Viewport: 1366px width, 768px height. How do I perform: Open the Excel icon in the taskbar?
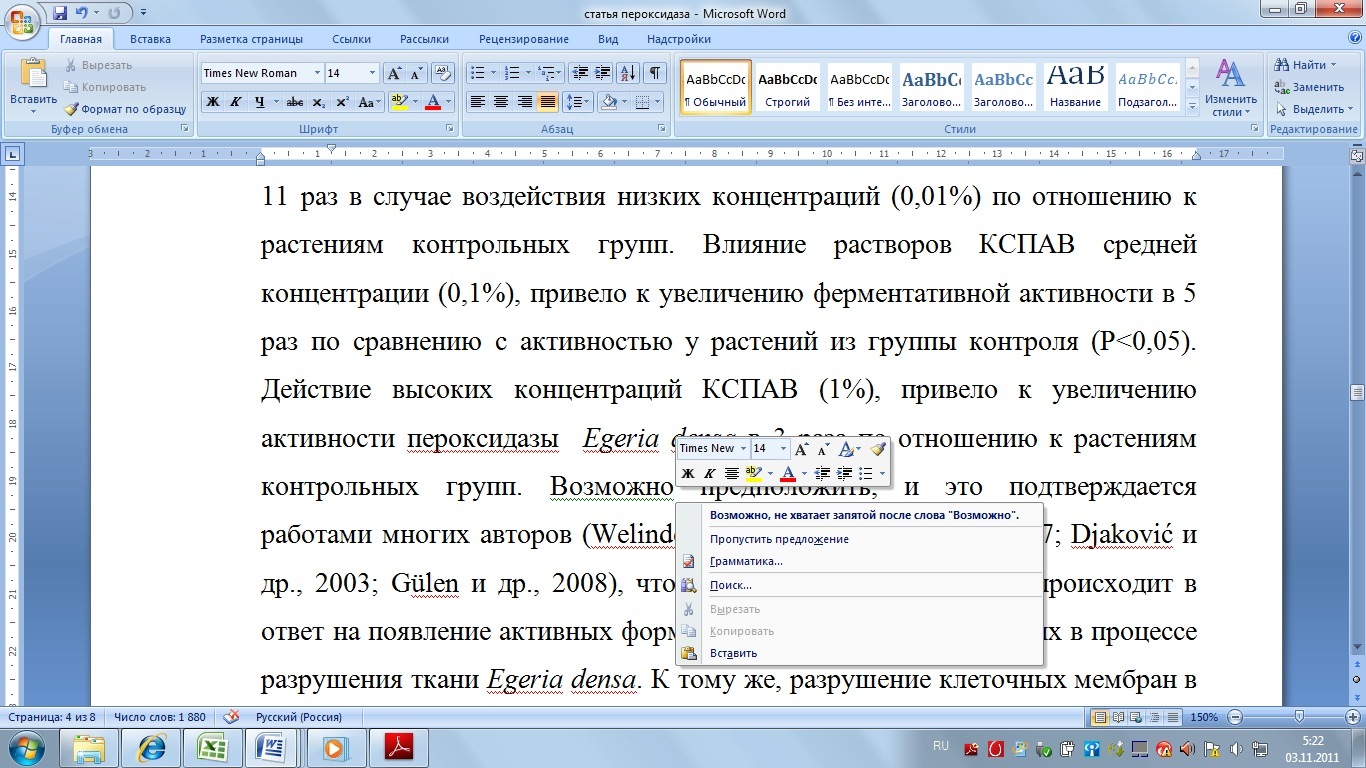210,747
